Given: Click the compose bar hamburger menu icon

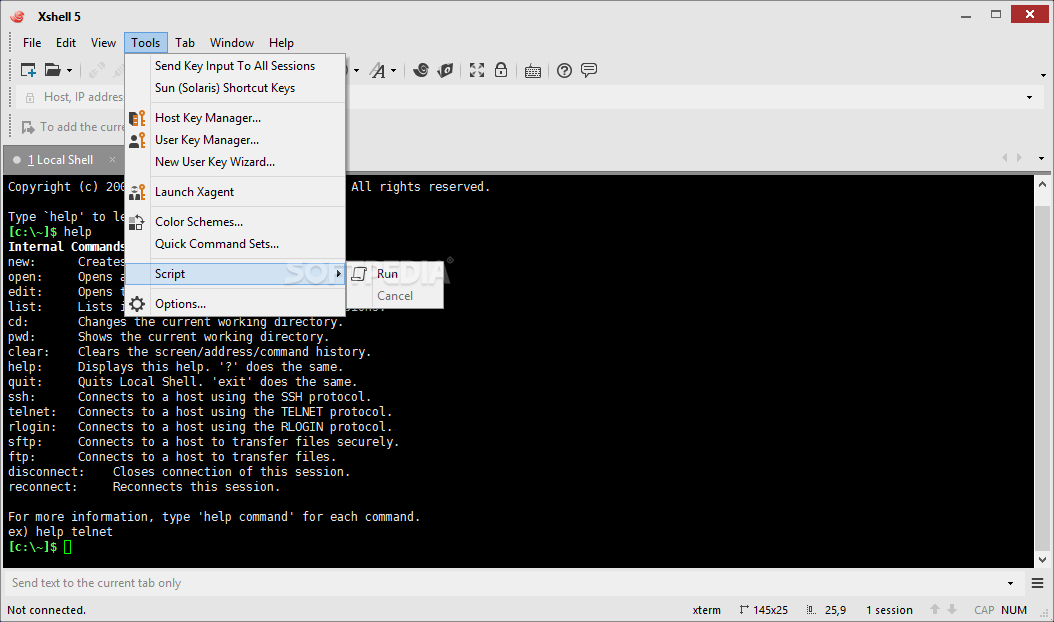Looking at the screenshot, I should pos(1037,583).
